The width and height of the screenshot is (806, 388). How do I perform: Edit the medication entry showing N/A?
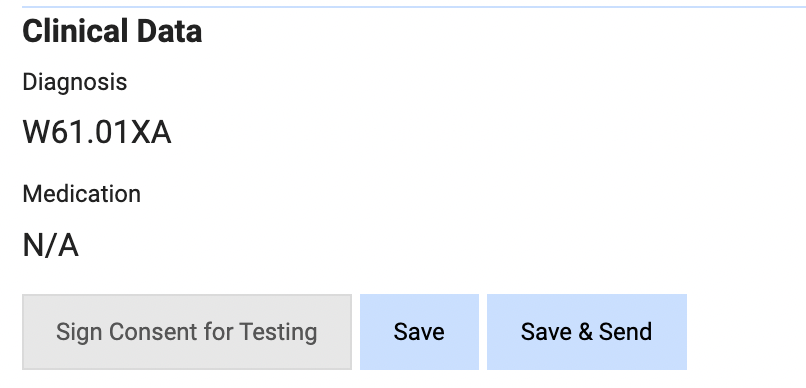(51, 245)
